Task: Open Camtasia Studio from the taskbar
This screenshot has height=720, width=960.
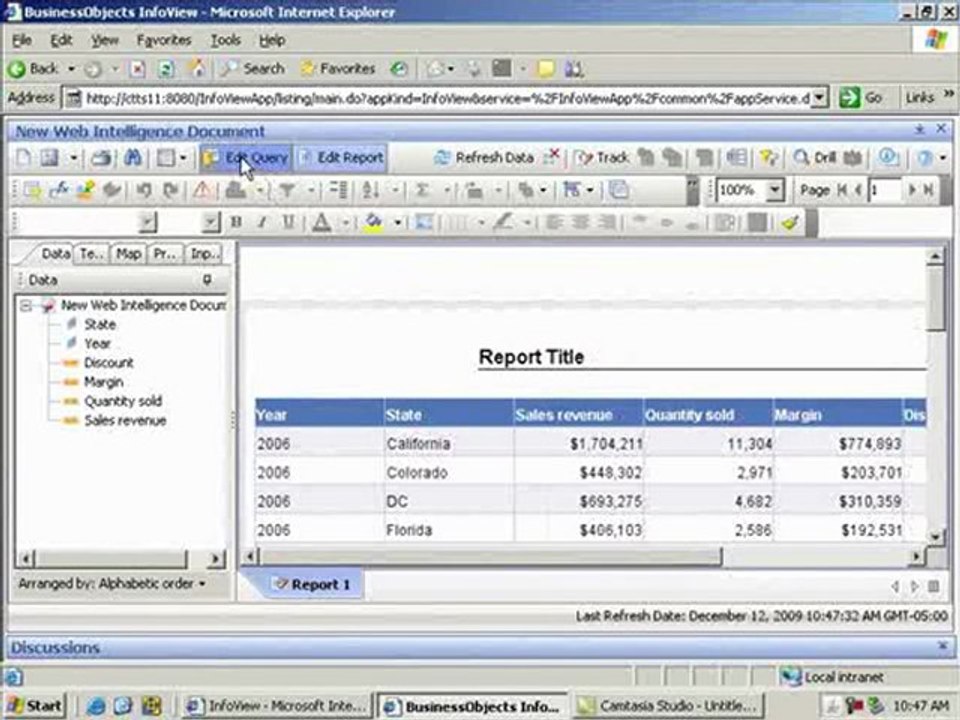Action: point(670,706)
